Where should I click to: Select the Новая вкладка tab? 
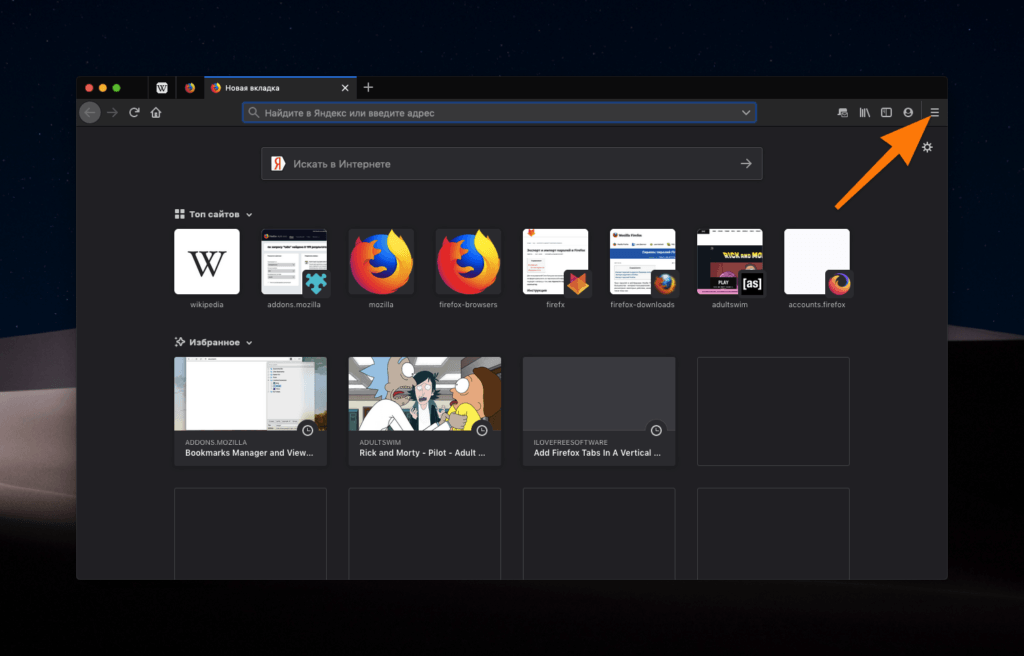pyautogui.click(x=281, y=88)
